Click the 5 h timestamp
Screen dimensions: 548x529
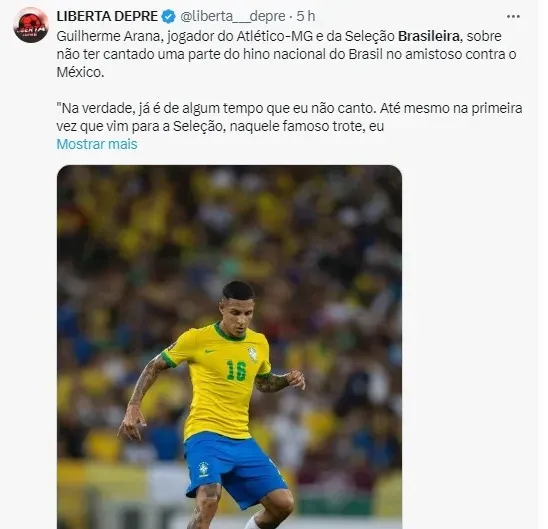(306, 16)
